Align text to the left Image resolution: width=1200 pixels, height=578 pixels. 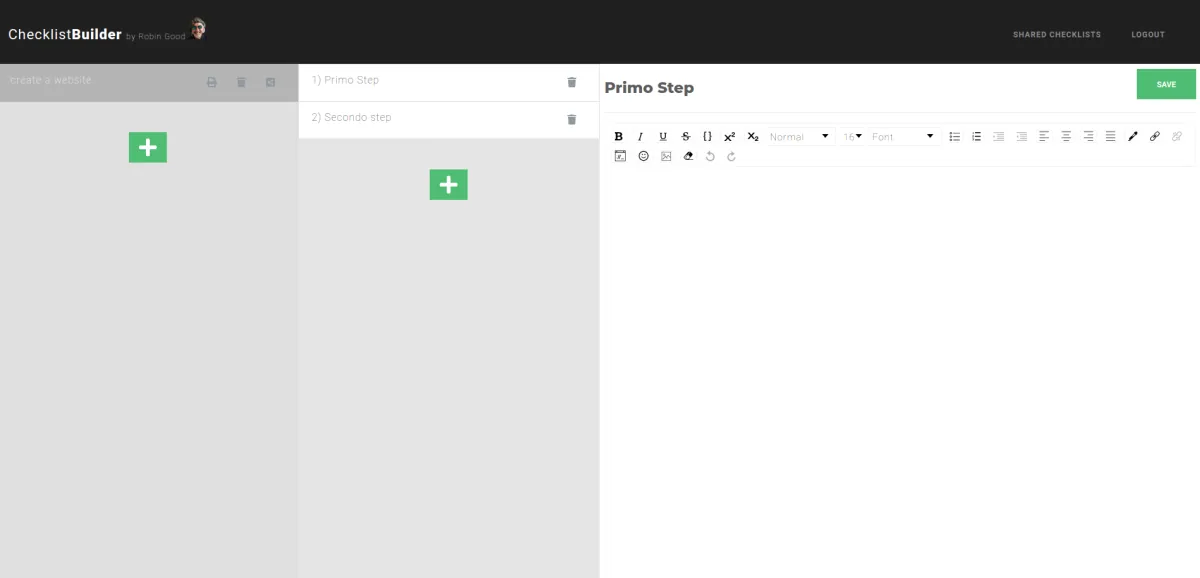(x=1044, y=136)
